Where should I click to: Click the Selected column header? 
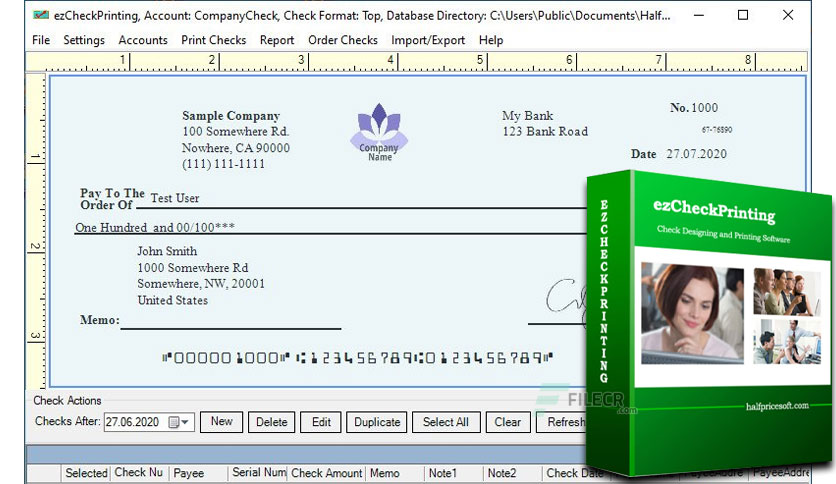pyautogui.click(x=86, y=473)
